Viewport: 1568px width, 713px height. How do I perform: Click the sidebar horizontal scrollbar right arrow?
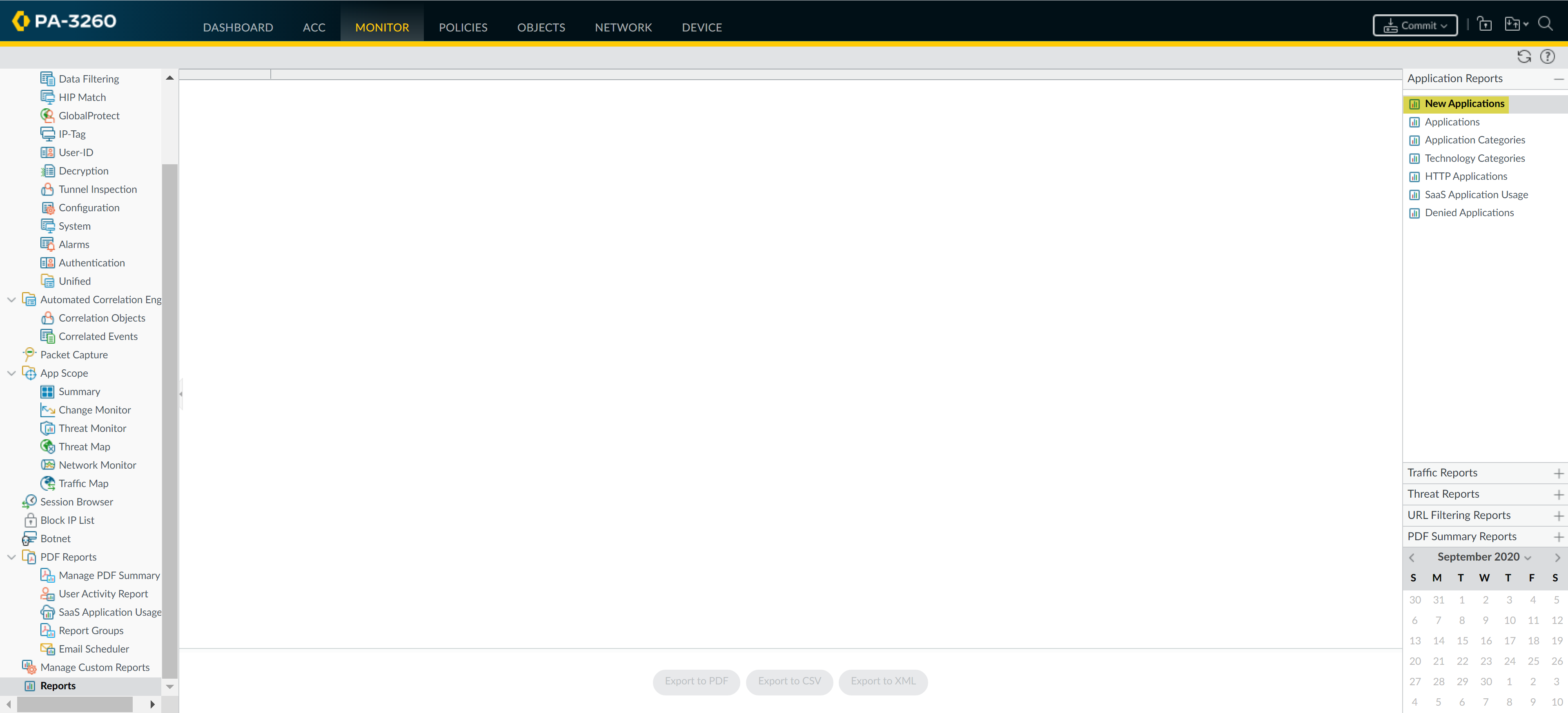coord(152,704)
